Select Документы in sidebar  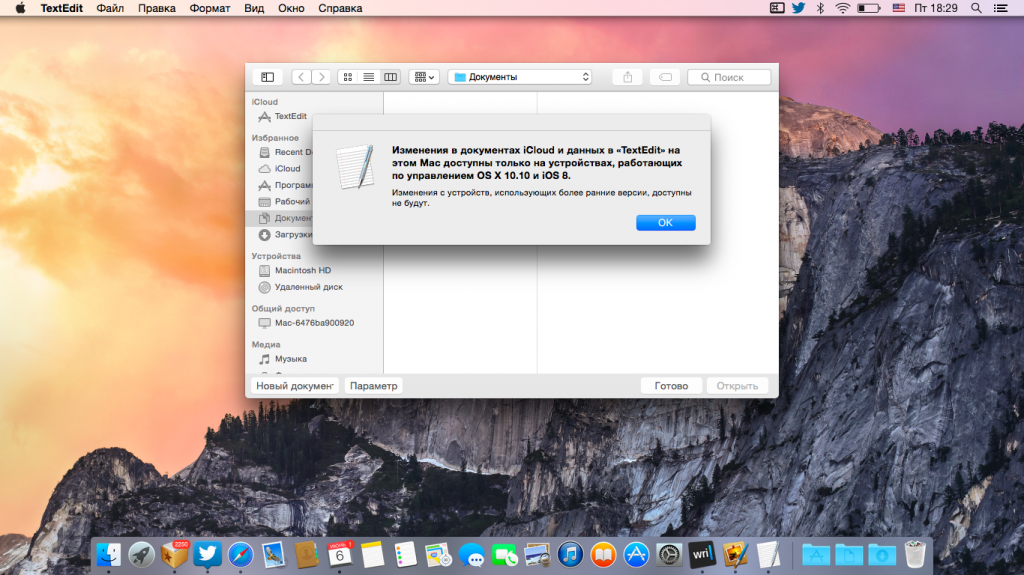point(280,218)
